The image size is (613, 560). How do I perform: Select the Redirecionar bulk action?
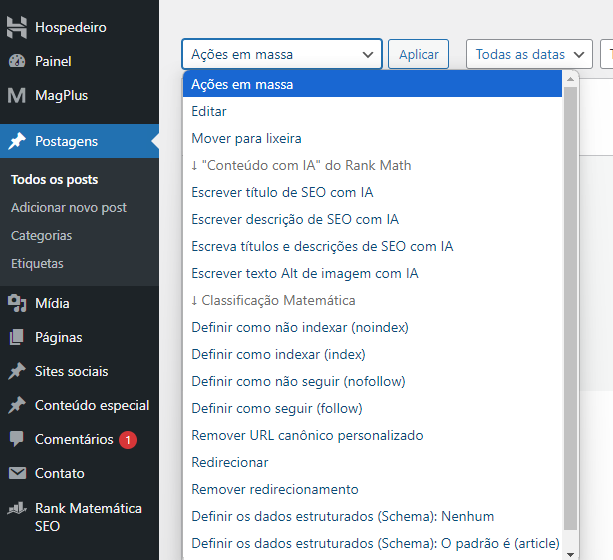[229, 462]
